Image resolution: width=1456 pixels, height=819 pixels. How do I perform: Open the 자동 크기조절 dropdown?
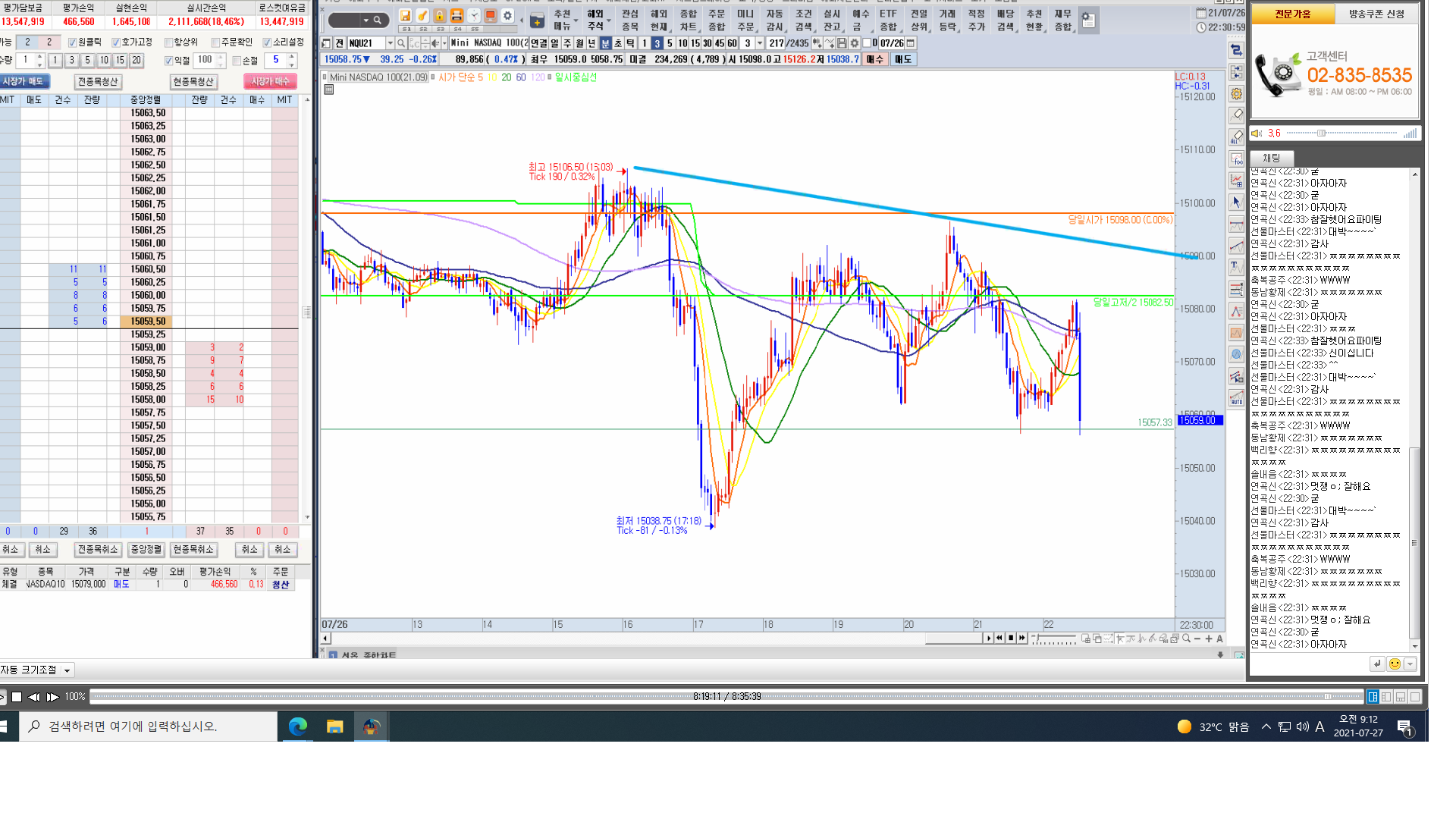coord(67,670)
